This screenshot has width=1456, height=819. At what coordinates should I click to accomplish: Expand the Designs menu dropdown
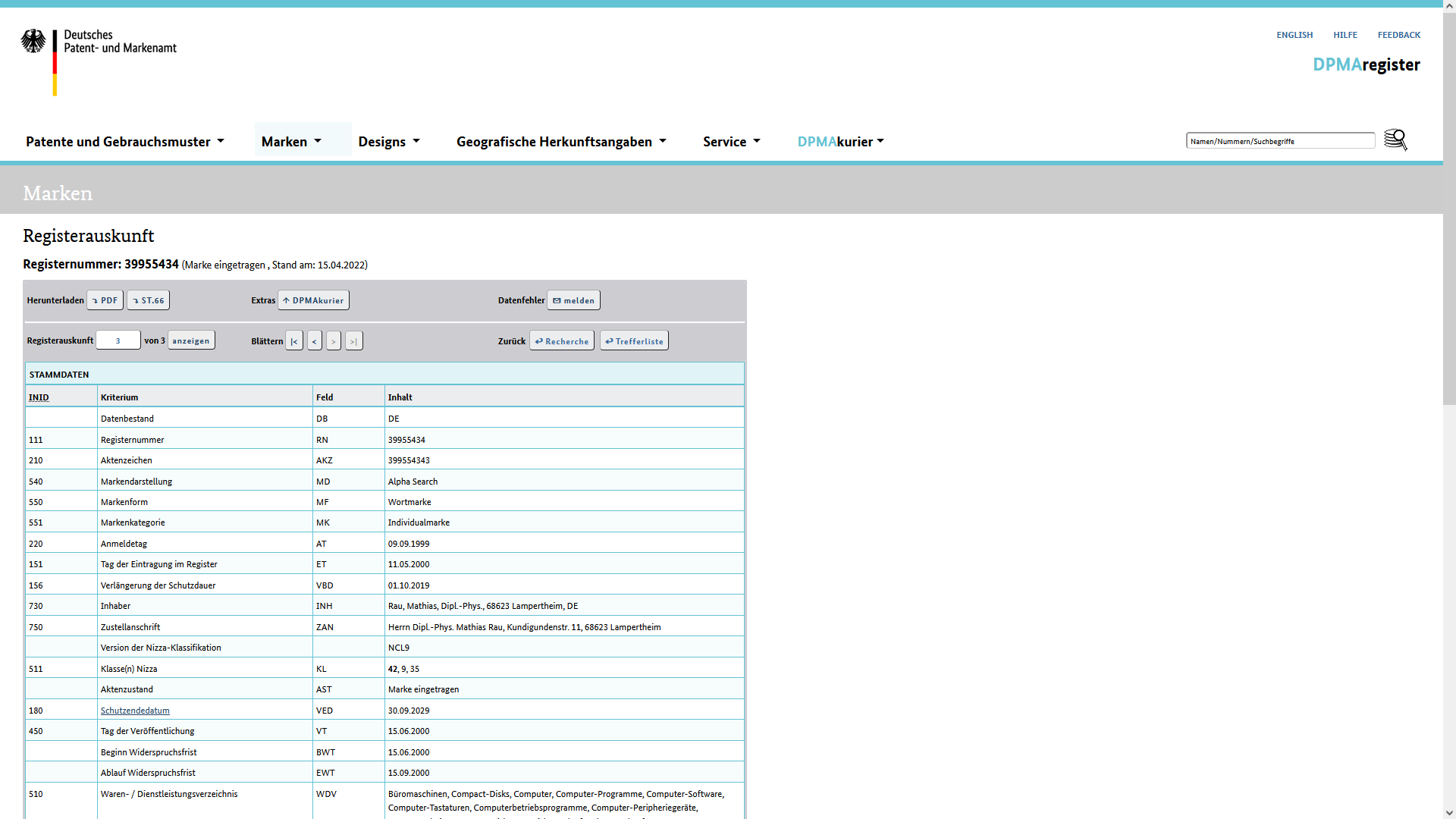point(389,142)
